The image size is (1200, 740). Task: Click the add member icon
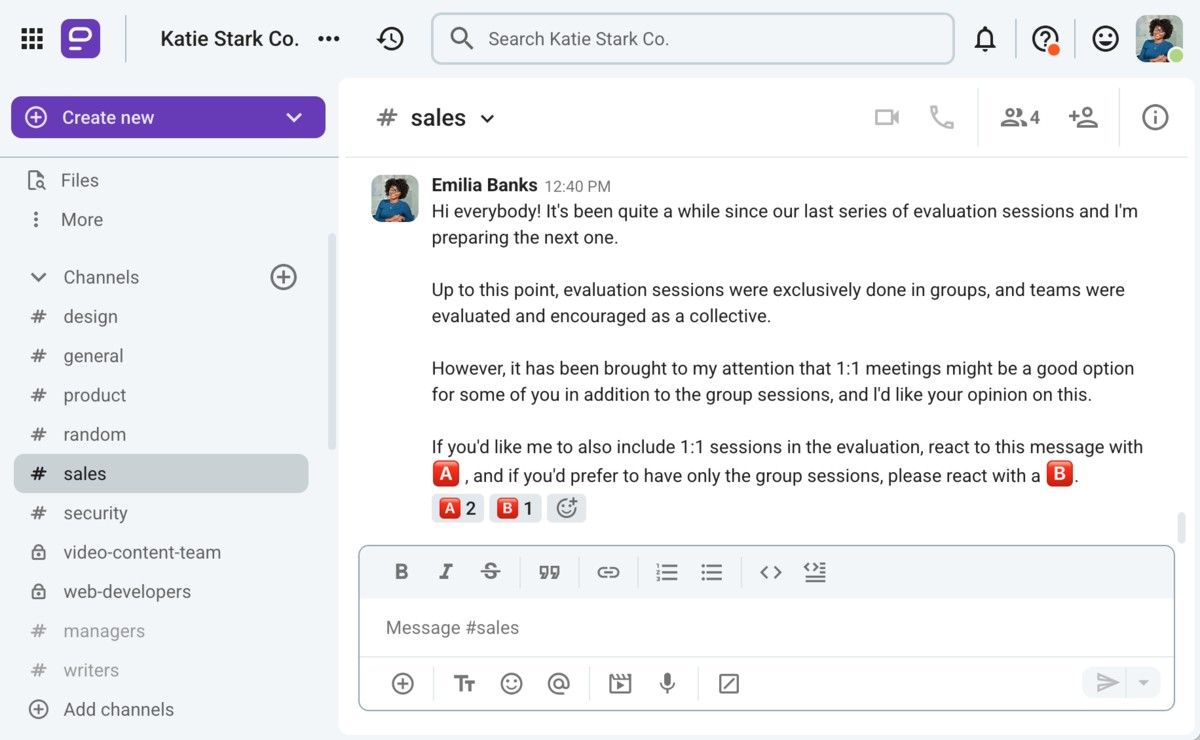[x=1083, y=118]
